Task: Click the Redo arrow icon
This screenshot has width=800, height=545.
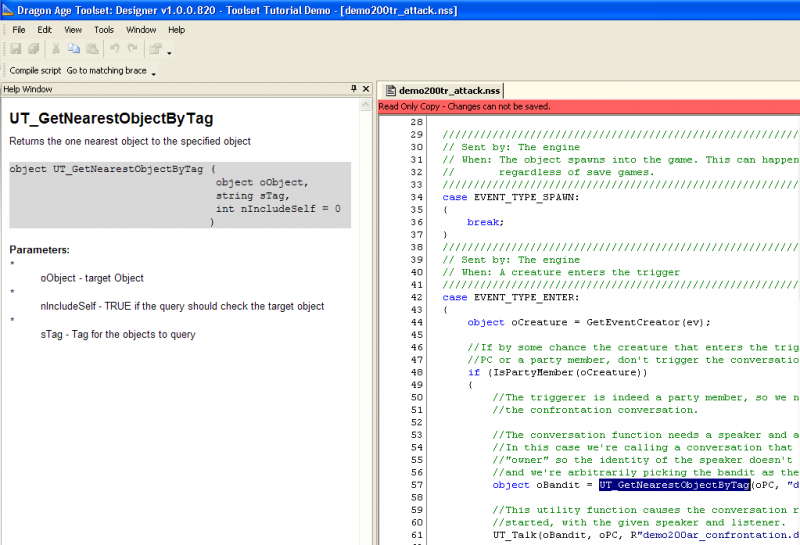Action: pos(132,49)
